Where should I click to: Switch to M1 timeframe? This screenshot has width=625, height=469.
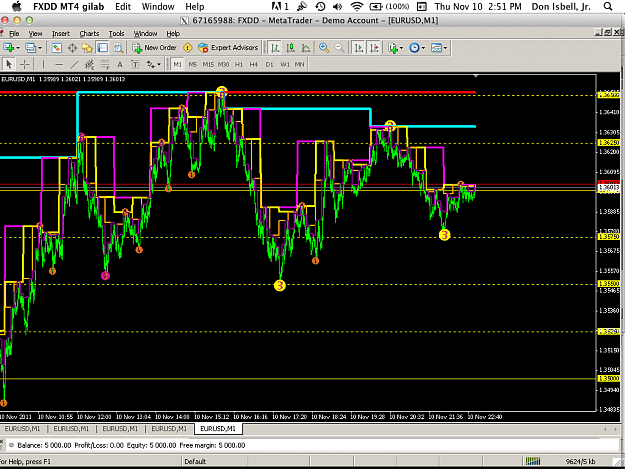pos(177,64)
